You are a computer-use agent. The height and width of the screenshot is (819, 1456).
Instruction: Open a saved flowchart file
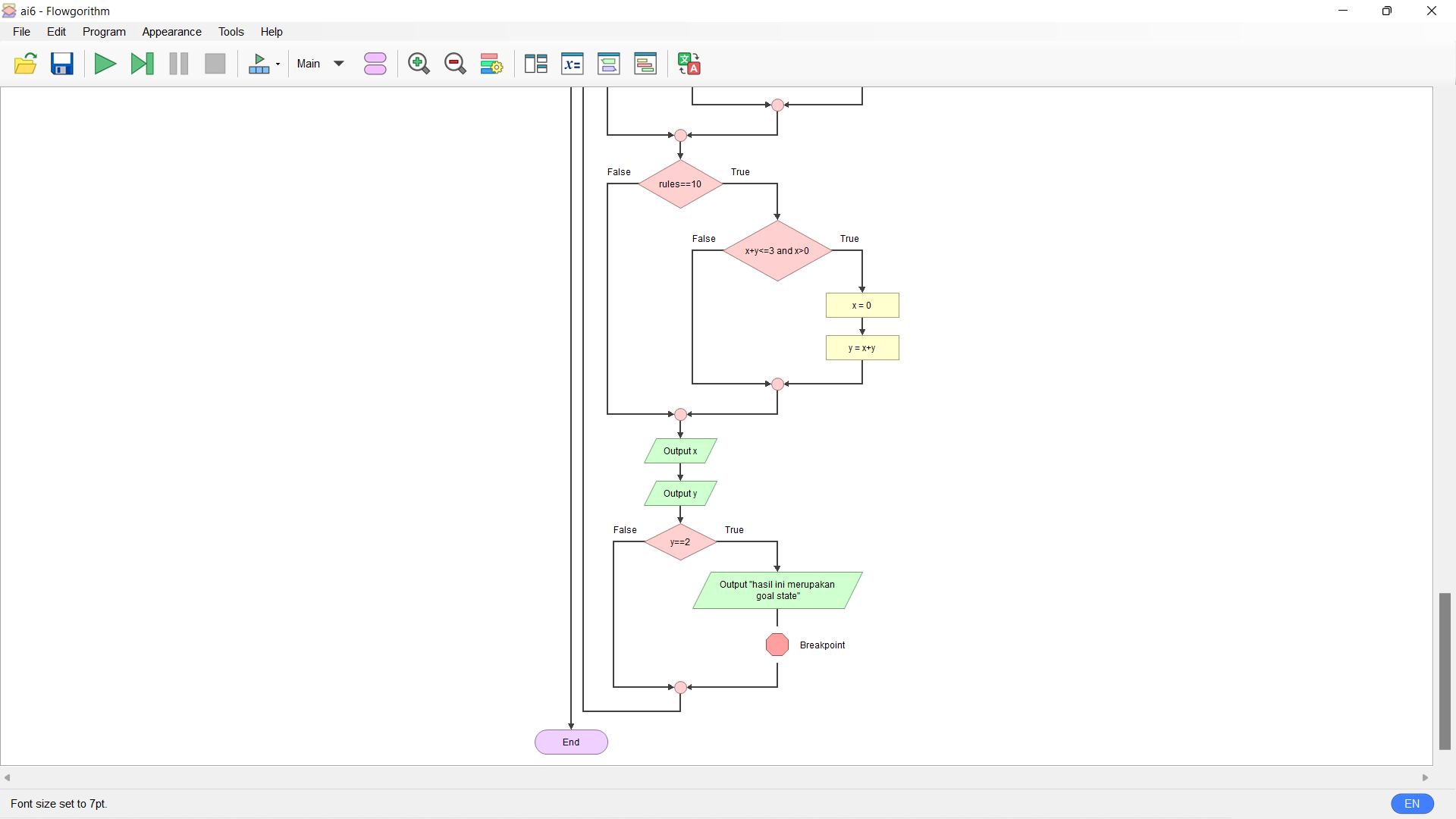coord(25,64)
